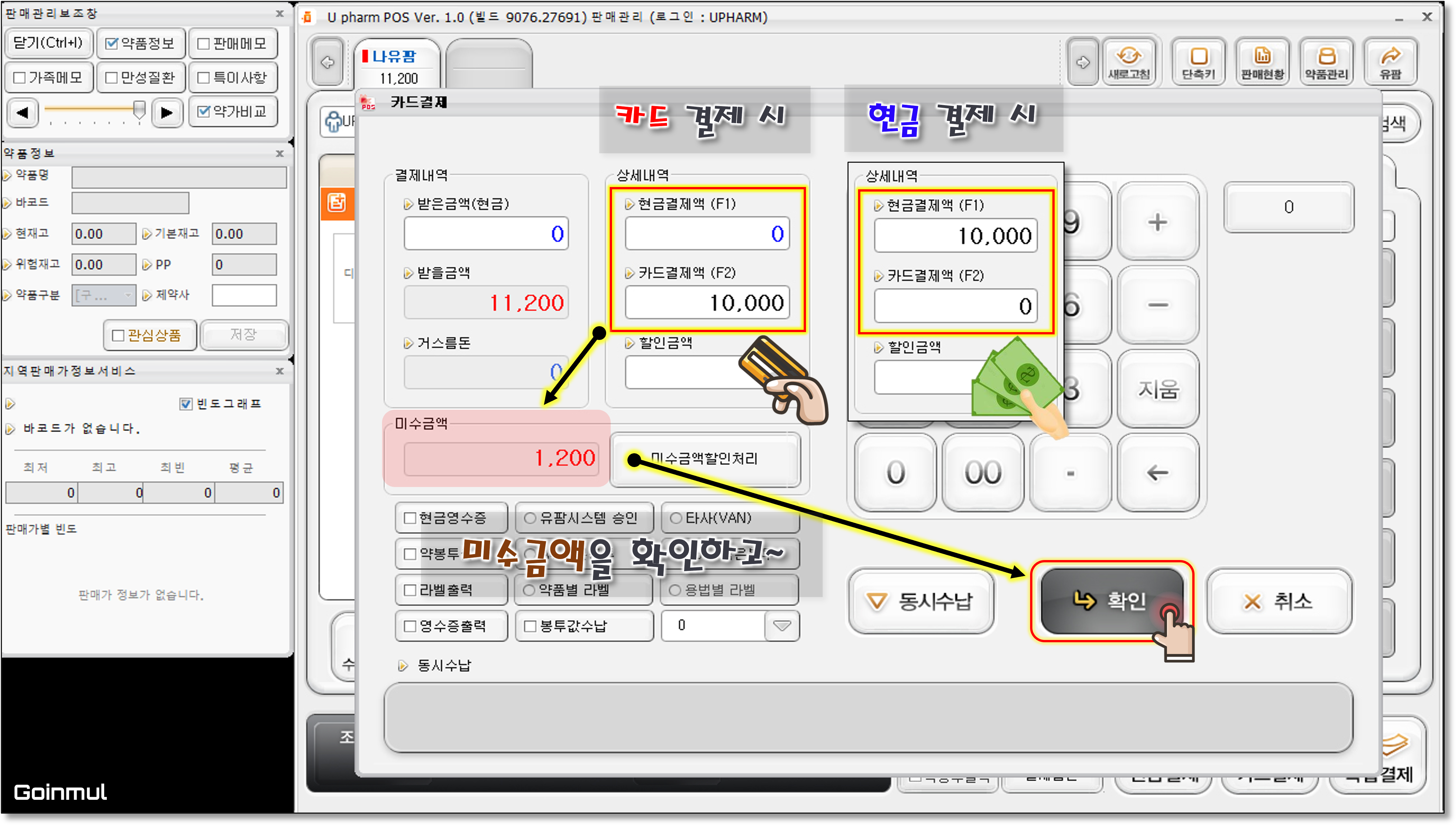
Task: Click the 0 key on keypad
Action: (x=895, y=473)
